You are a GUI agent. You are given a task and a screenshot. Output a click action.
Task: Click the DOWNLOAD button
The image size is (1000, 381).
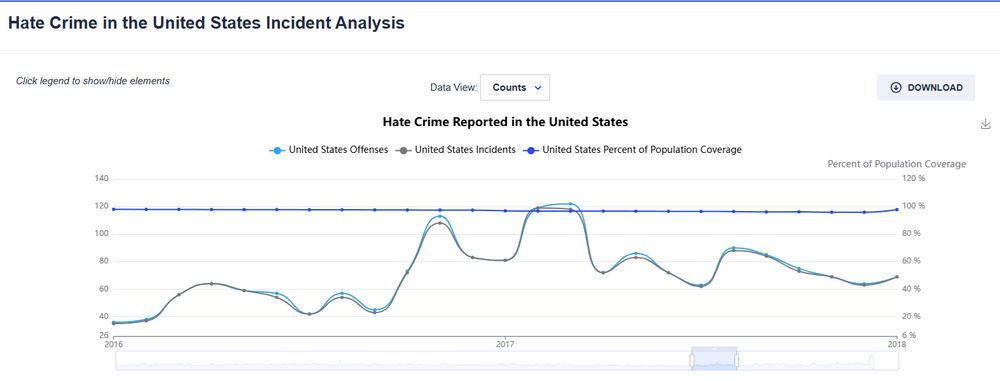(926, 87)
